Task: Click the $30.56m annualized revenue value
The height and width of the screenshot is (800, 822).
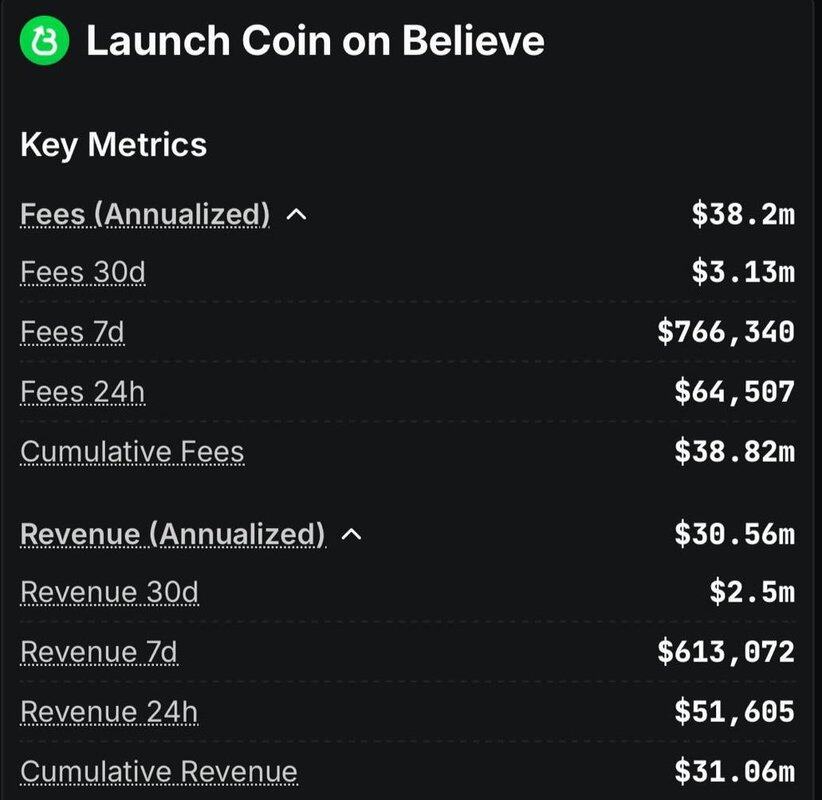Action: [x=735, y=534]
